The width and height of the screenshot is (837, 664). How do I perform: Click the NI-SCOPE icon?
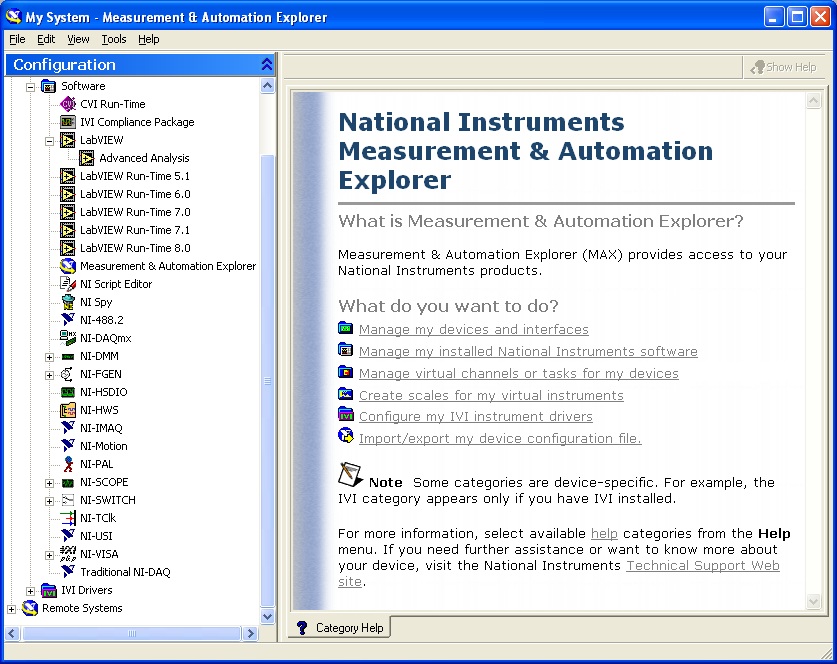pos(68,483)
